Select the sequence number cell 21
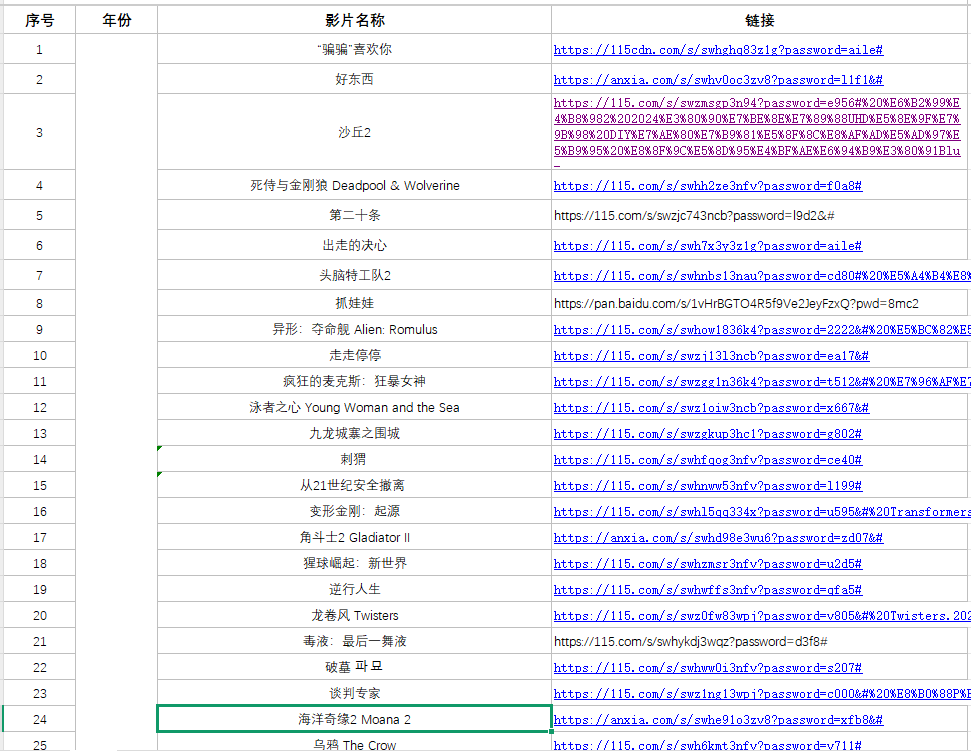 (40, 641)
